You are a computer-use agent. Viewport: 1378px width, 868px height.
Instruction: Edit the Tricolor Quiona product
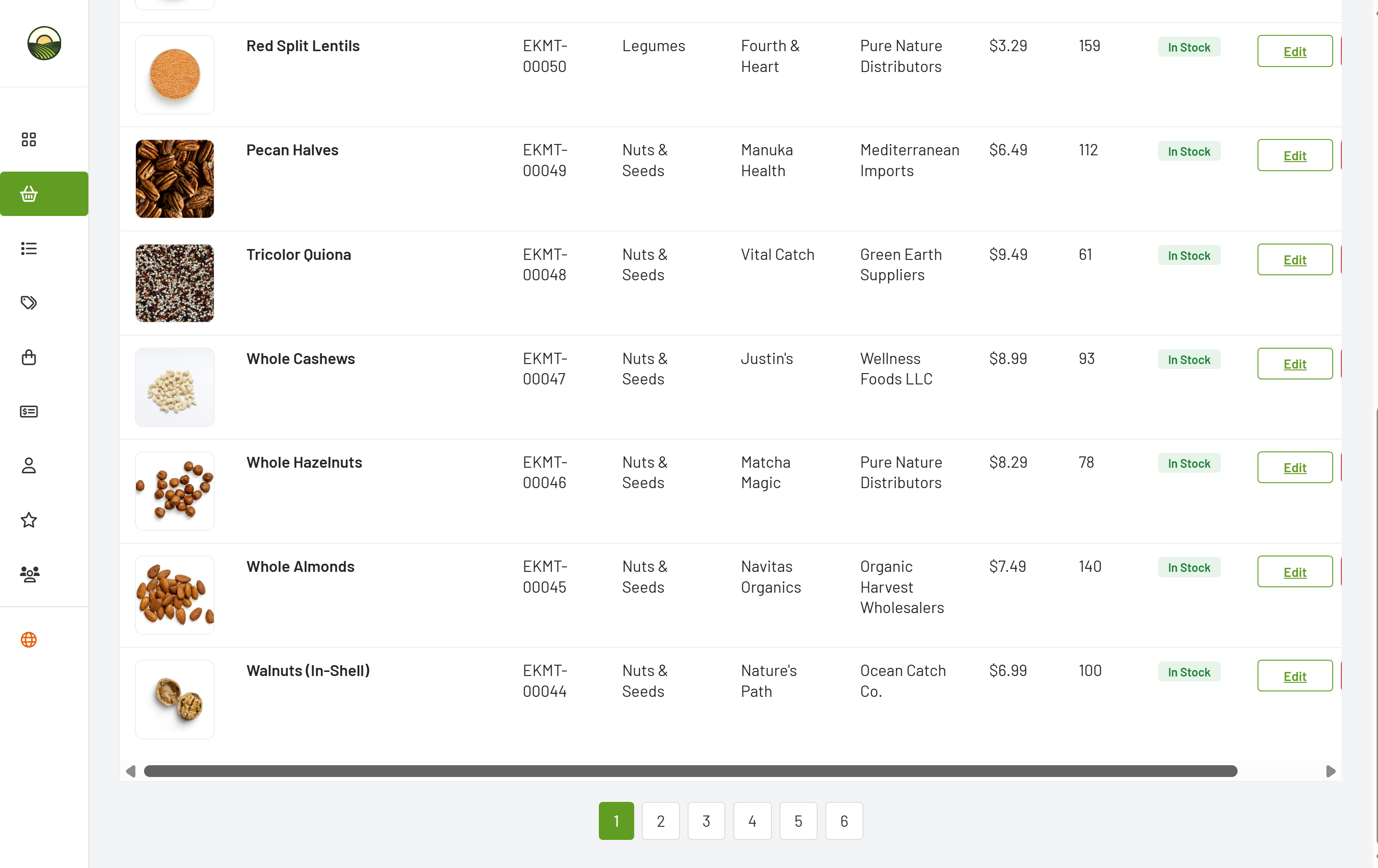[x=1295, y=259]
